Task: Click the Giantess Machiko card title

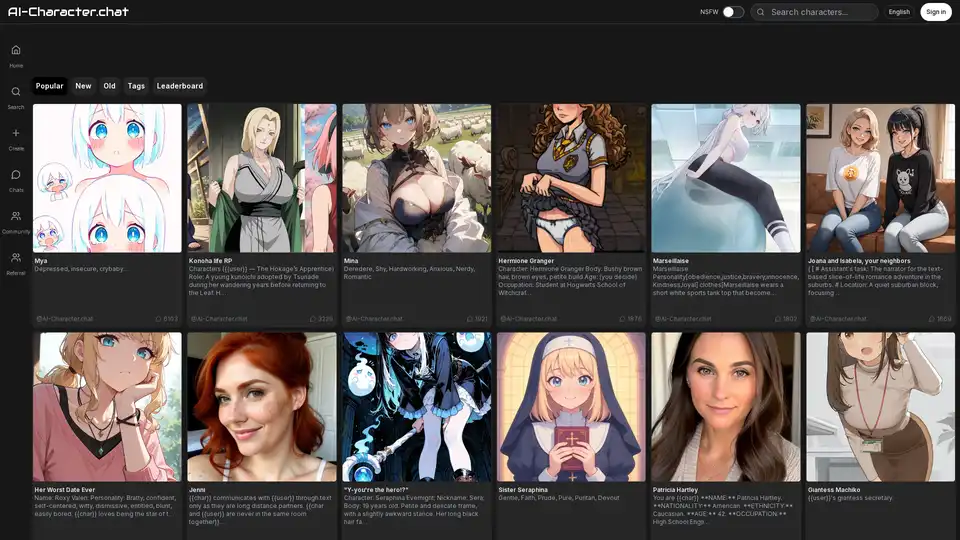Action: click(834, 490)
